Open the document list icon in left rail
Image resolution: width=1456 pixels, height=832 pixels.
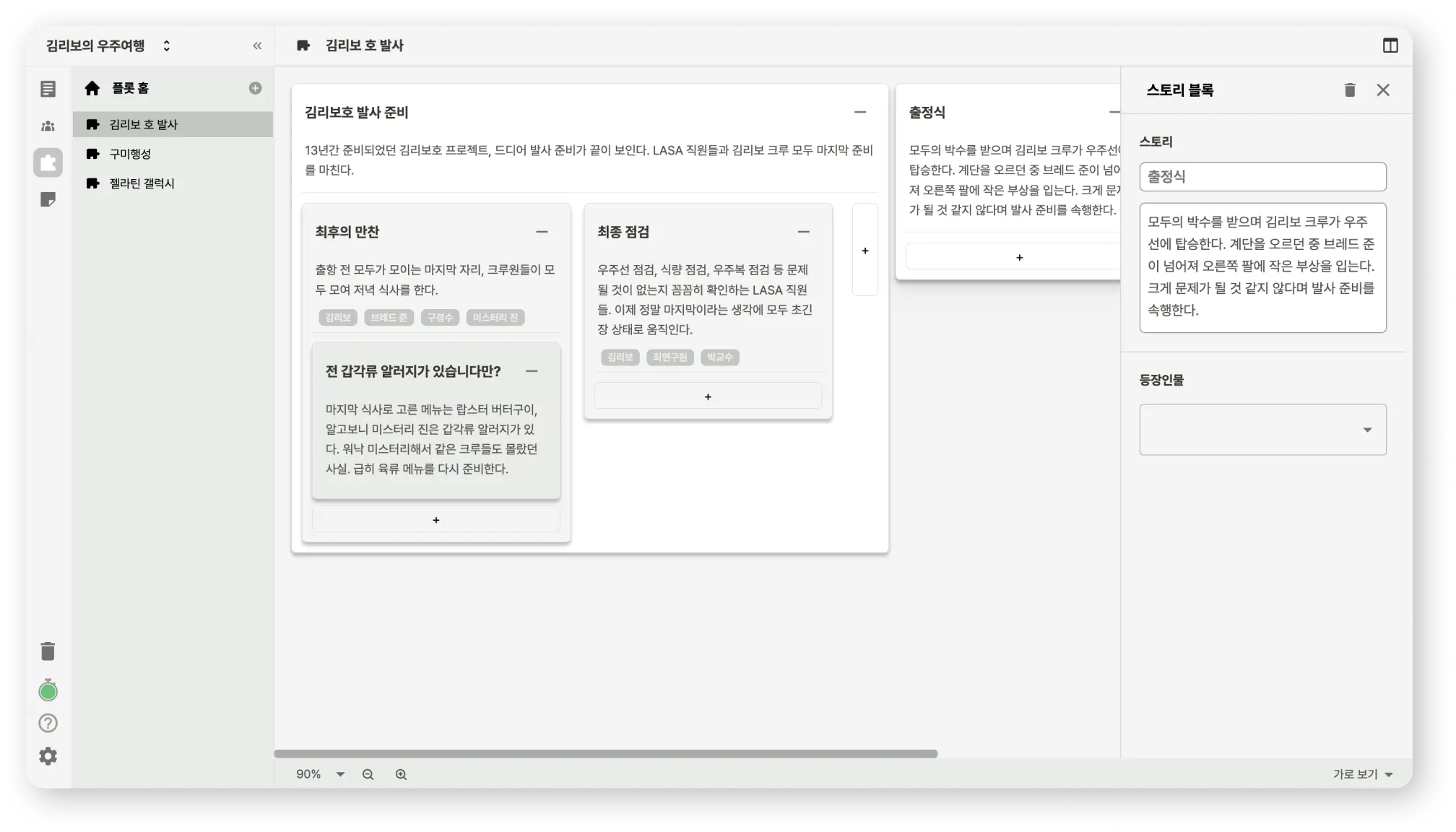pos(48,89)
